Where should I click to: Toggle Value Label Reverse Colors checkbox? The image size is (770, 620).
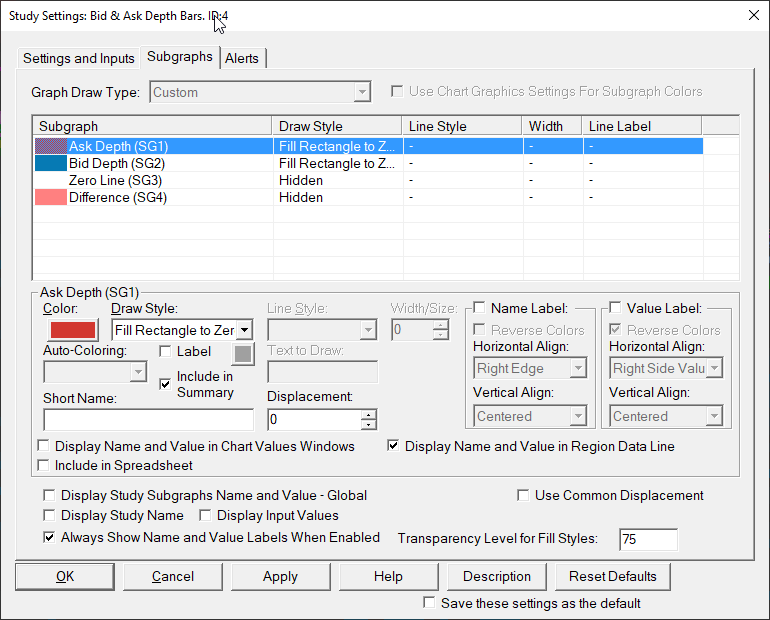tap(615, 329)
